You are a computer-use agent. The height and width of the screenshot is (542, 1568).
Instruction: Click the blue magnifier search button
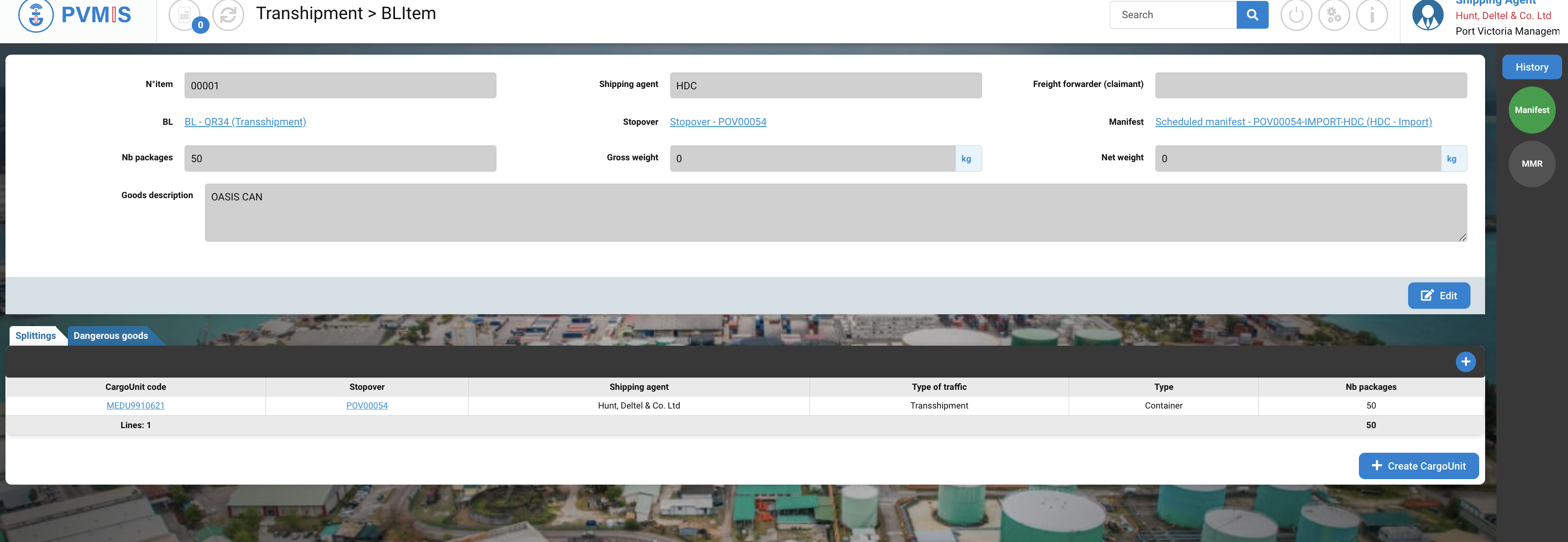pos(1252,15)
